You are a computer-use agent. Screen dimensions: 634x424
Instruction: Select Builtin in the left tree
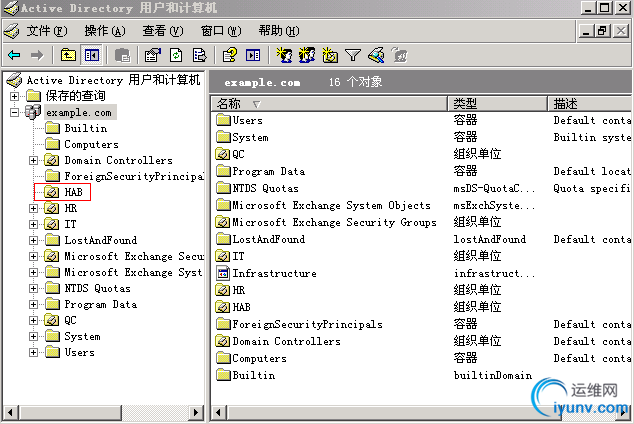[86, 129]
